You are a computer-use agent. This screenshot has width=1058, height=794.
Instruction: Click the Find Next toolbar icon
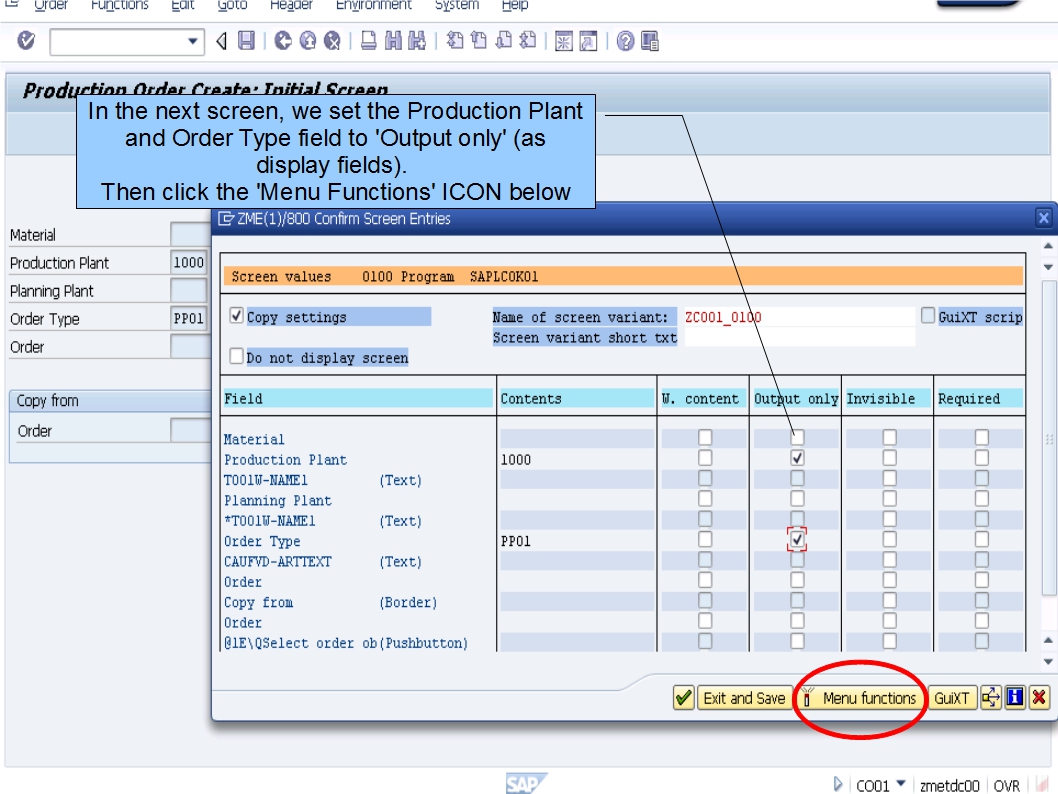(x=416, y=41)
